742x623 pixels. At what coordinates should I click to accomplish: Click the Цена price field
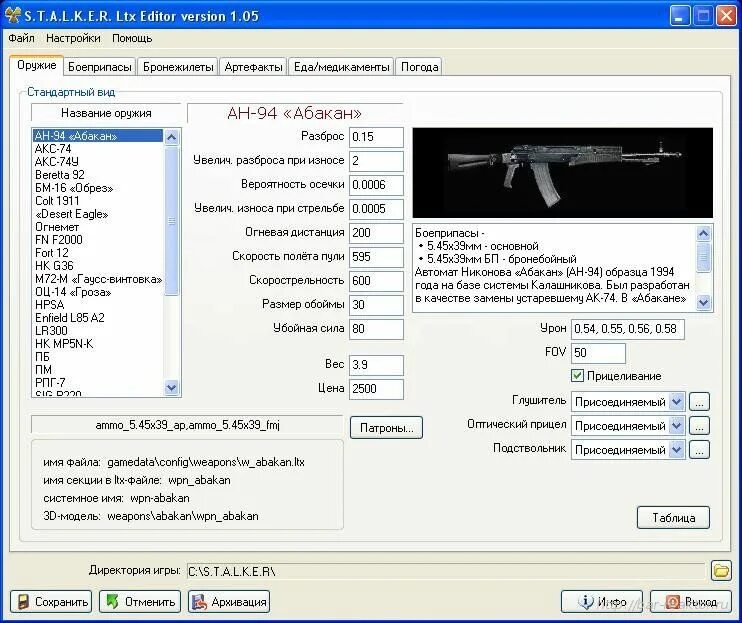[376, 389]
